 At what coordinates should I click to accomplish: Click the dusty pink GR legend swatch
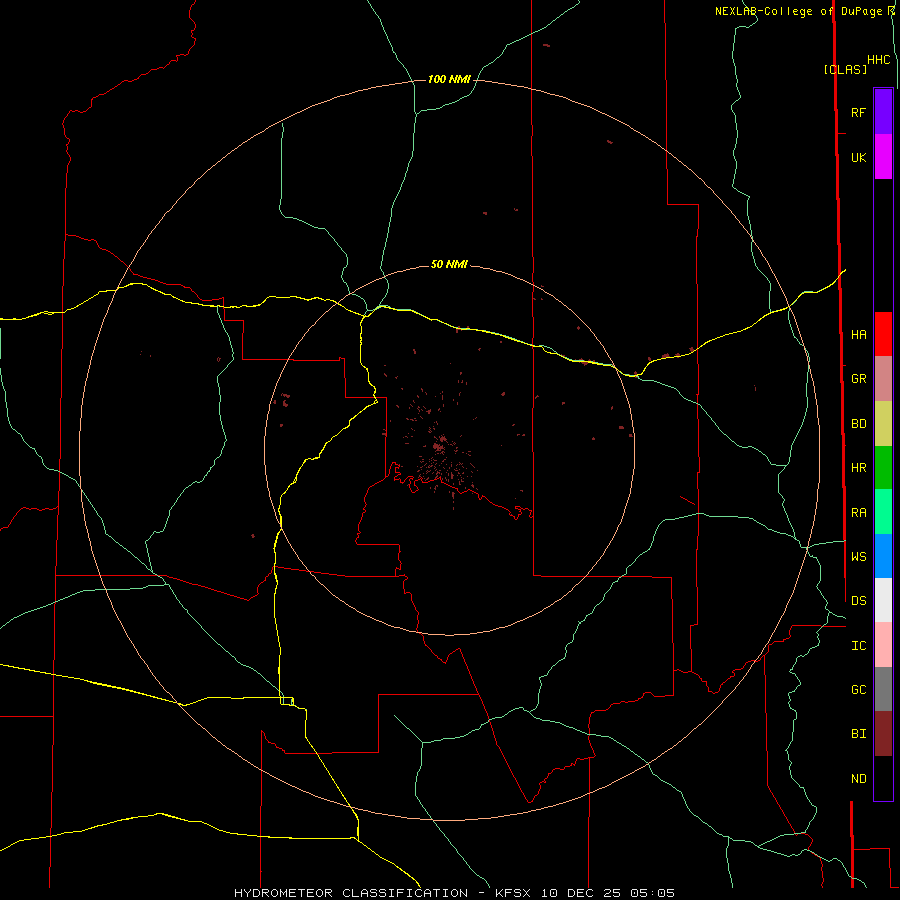[883, 379]
